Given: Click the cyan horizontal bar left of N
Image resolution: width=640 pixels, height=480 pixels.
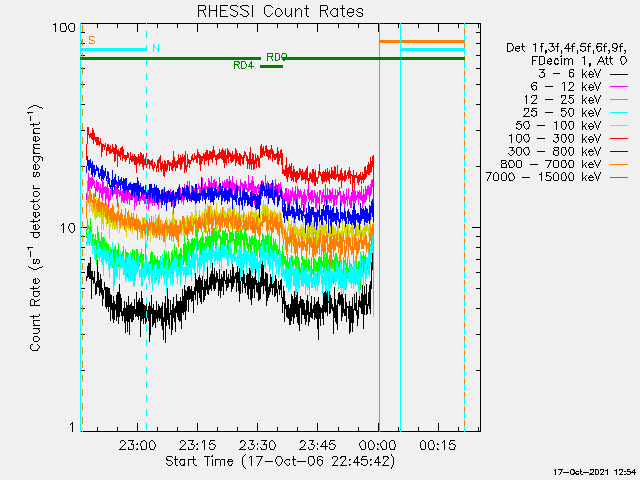Looking at the screenshot, I should 113,50.
